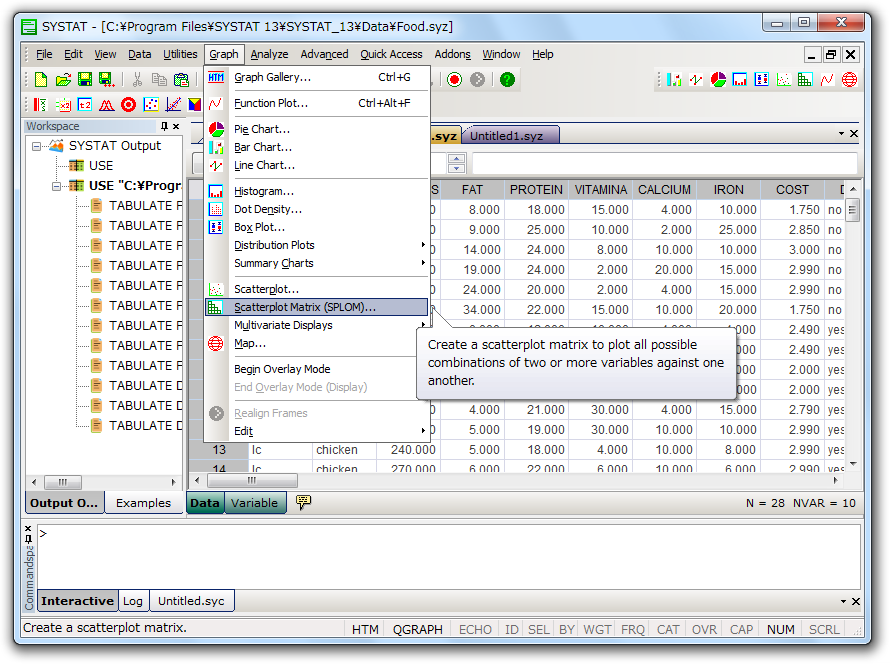Screen dimensions: 890x664
Task: Click the red target circle icon
Action: point(129,104)
